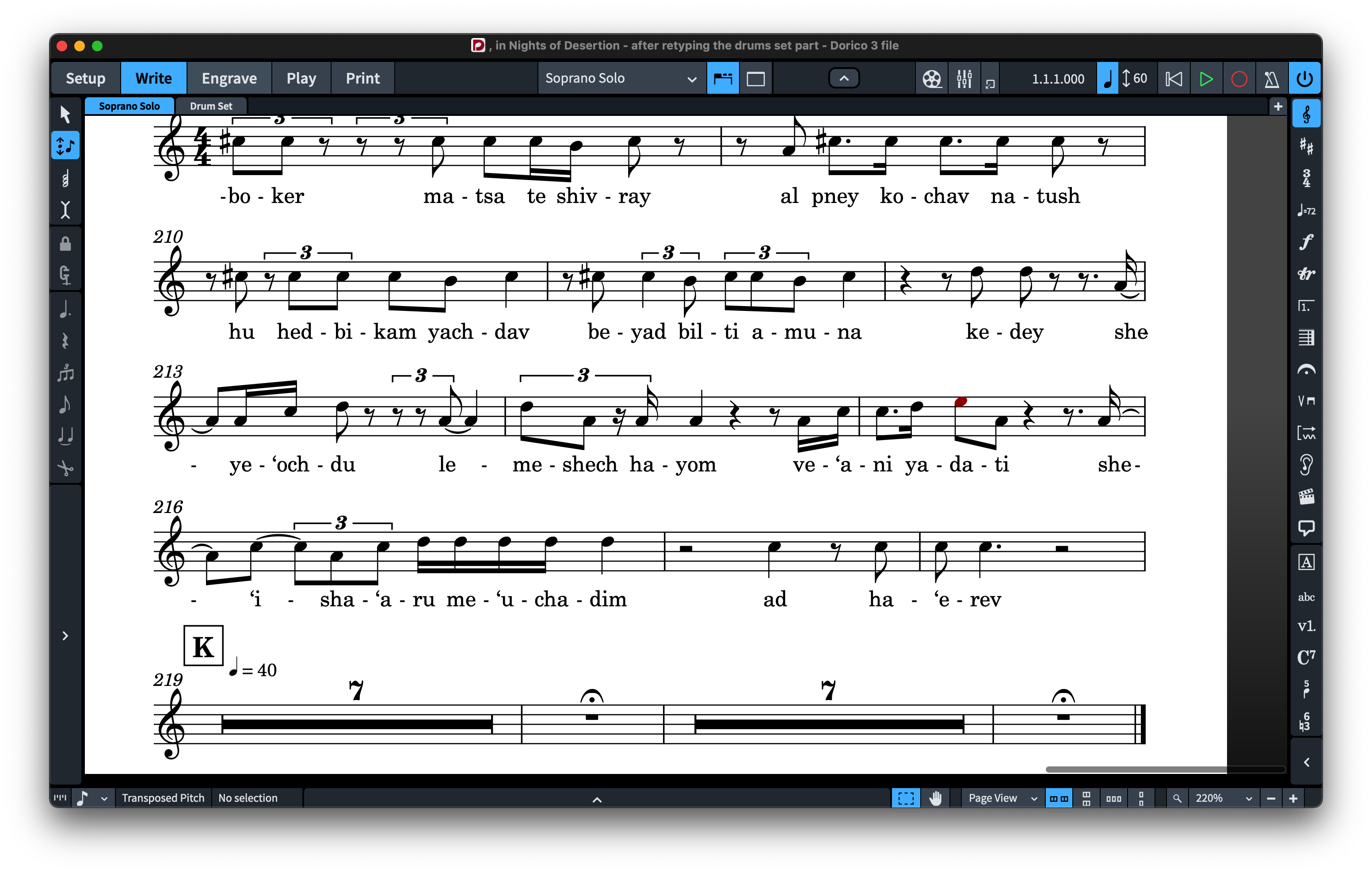
Task: Open the Clefs panel
Action: [1306, 115]
